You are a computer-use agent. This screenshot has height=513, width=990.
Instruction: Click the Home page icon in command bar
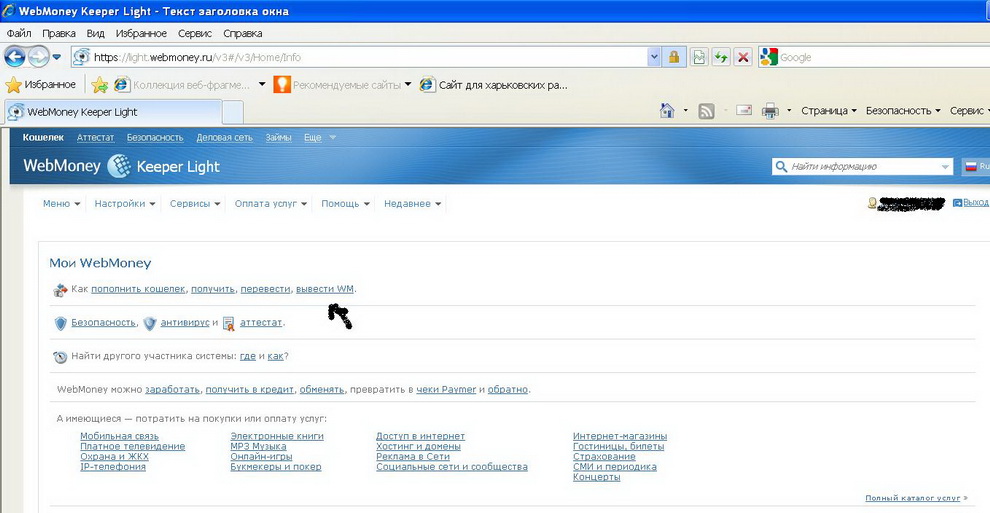[667, 110]
